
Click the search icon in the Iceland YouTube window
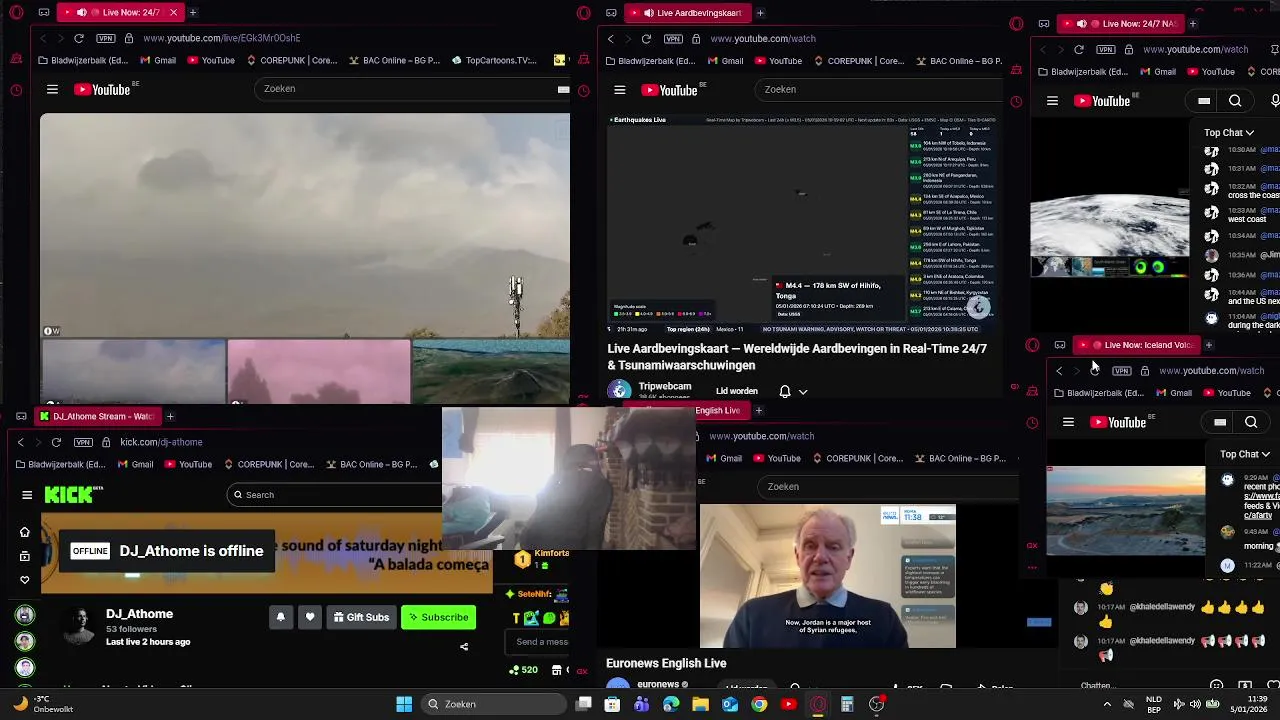(1251, 423)
